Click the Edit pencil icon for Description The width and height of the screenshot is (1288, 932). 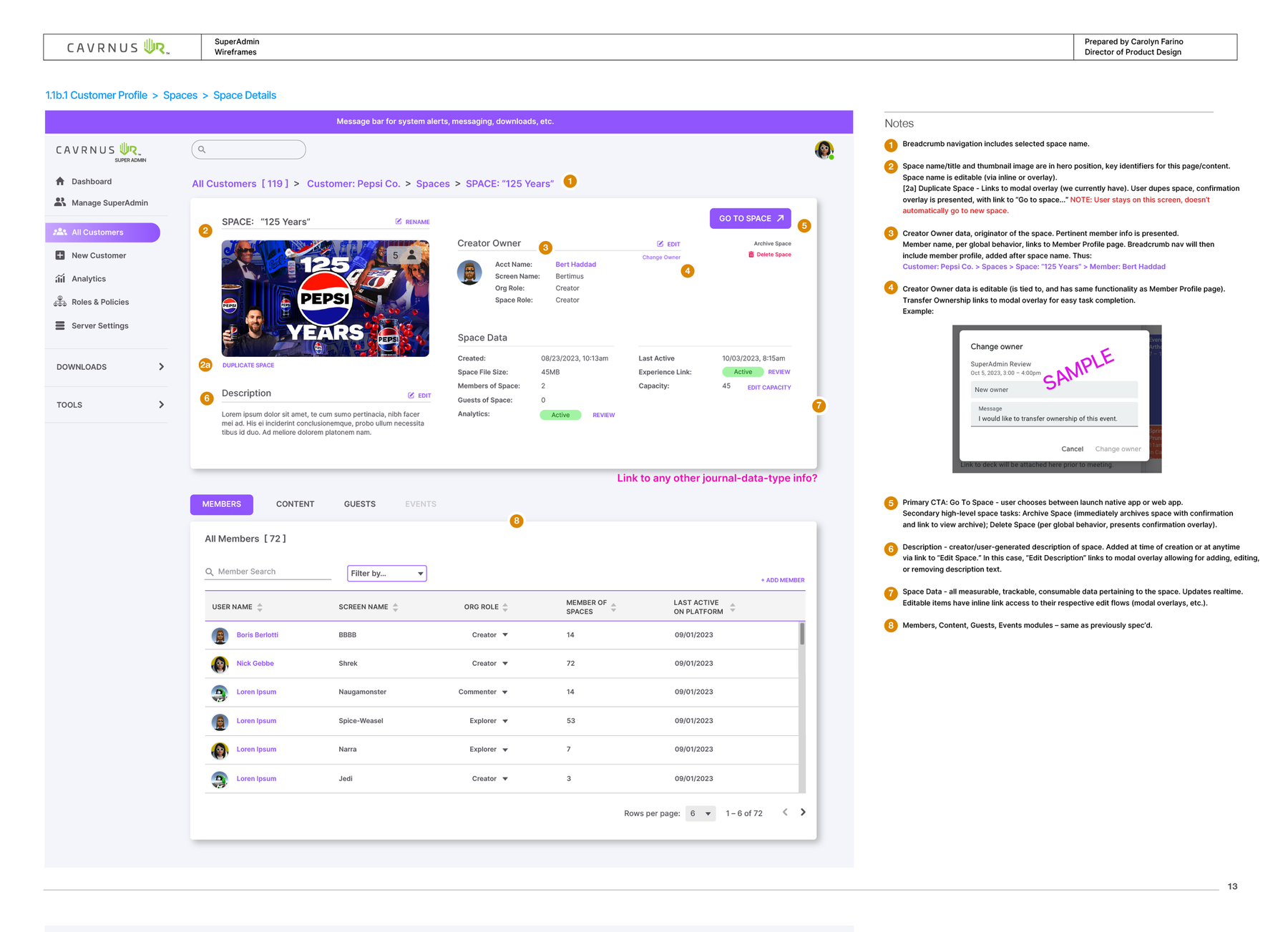point(411,396)
